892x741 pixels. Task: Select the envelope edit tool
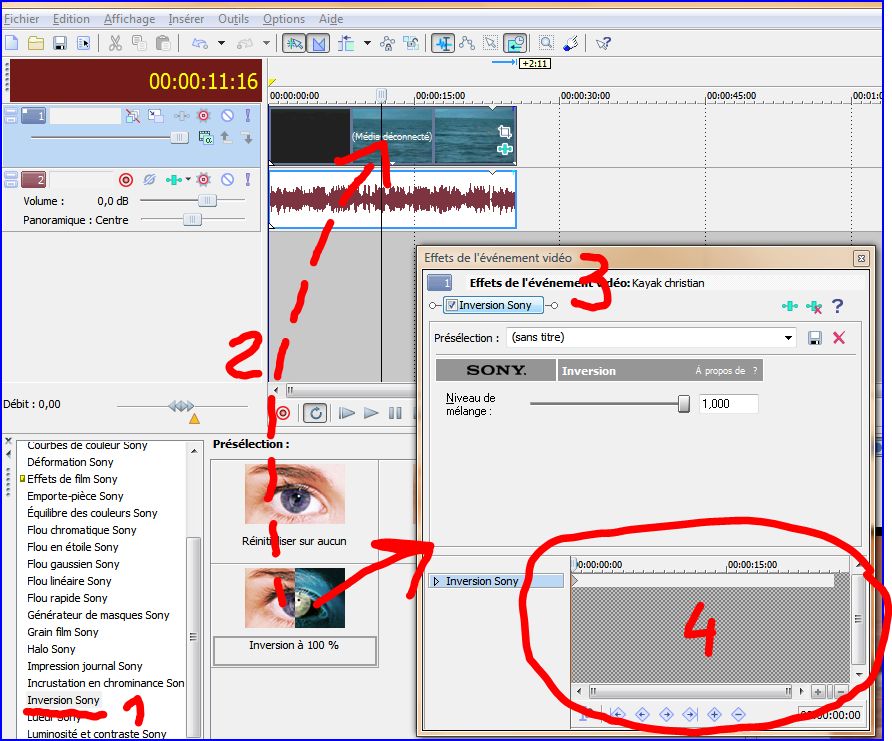coord(466,43)
